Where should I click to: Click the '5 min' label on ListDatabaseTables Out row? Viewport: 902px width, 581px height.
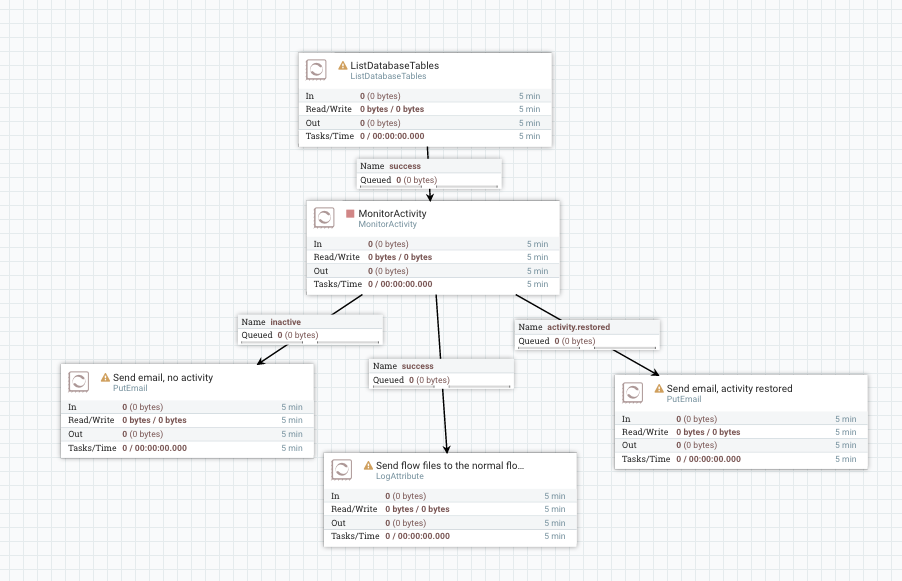click(x=529, y=123)
